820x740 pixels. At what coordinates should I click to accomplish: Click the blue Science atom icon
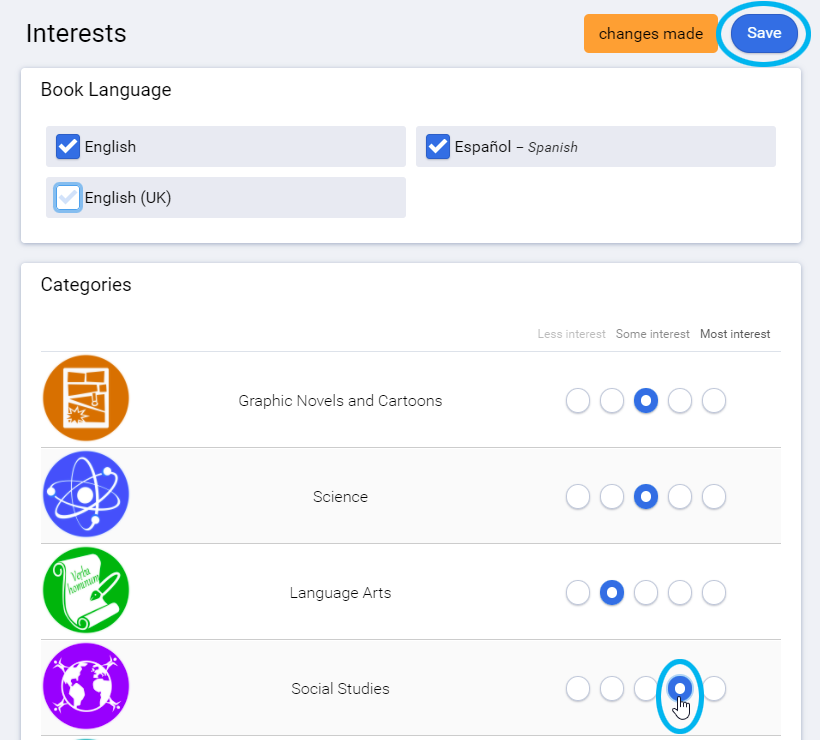point(86,494)
